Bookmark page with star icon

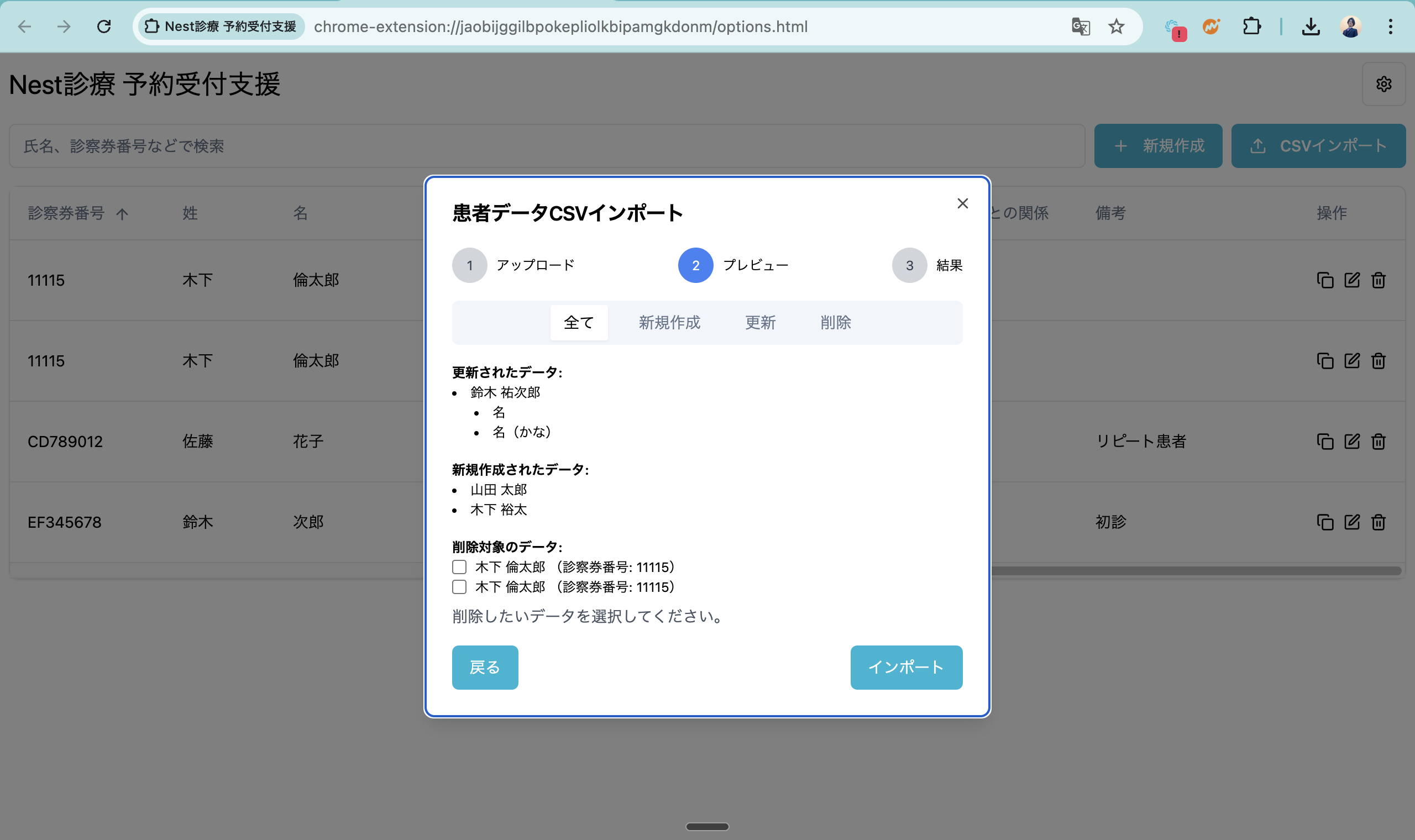(x=1116, y=27)
